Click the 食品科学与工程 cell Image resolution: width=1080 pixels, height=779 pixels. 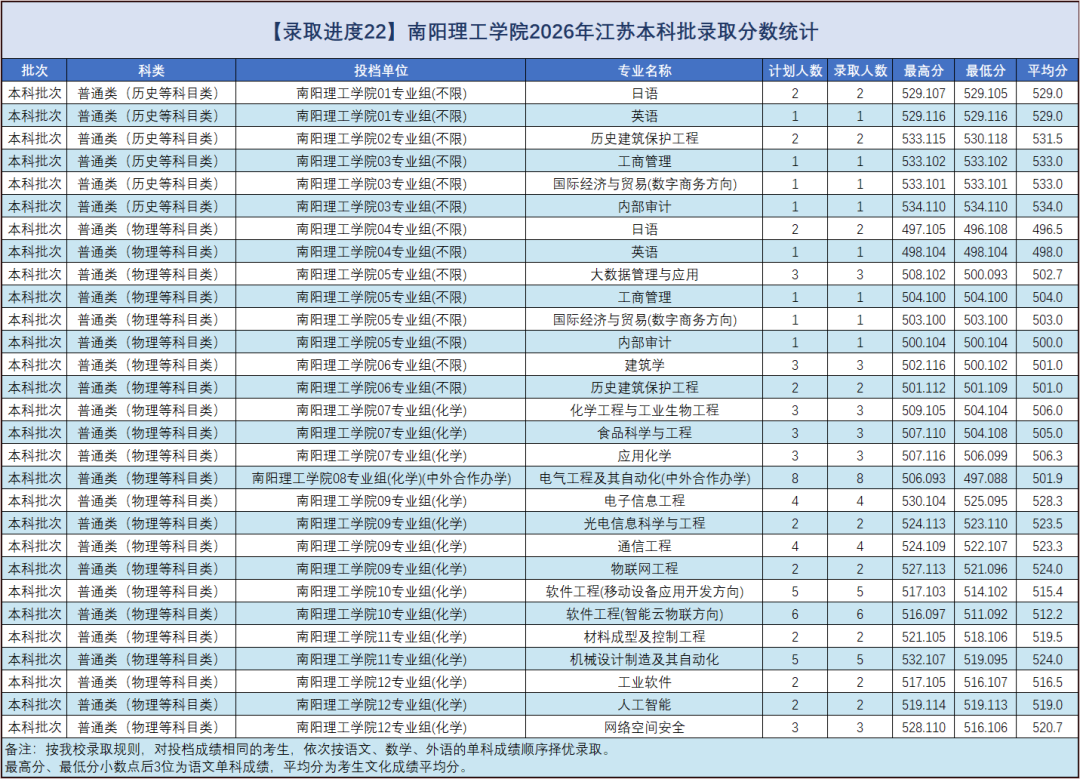(644, 433)
